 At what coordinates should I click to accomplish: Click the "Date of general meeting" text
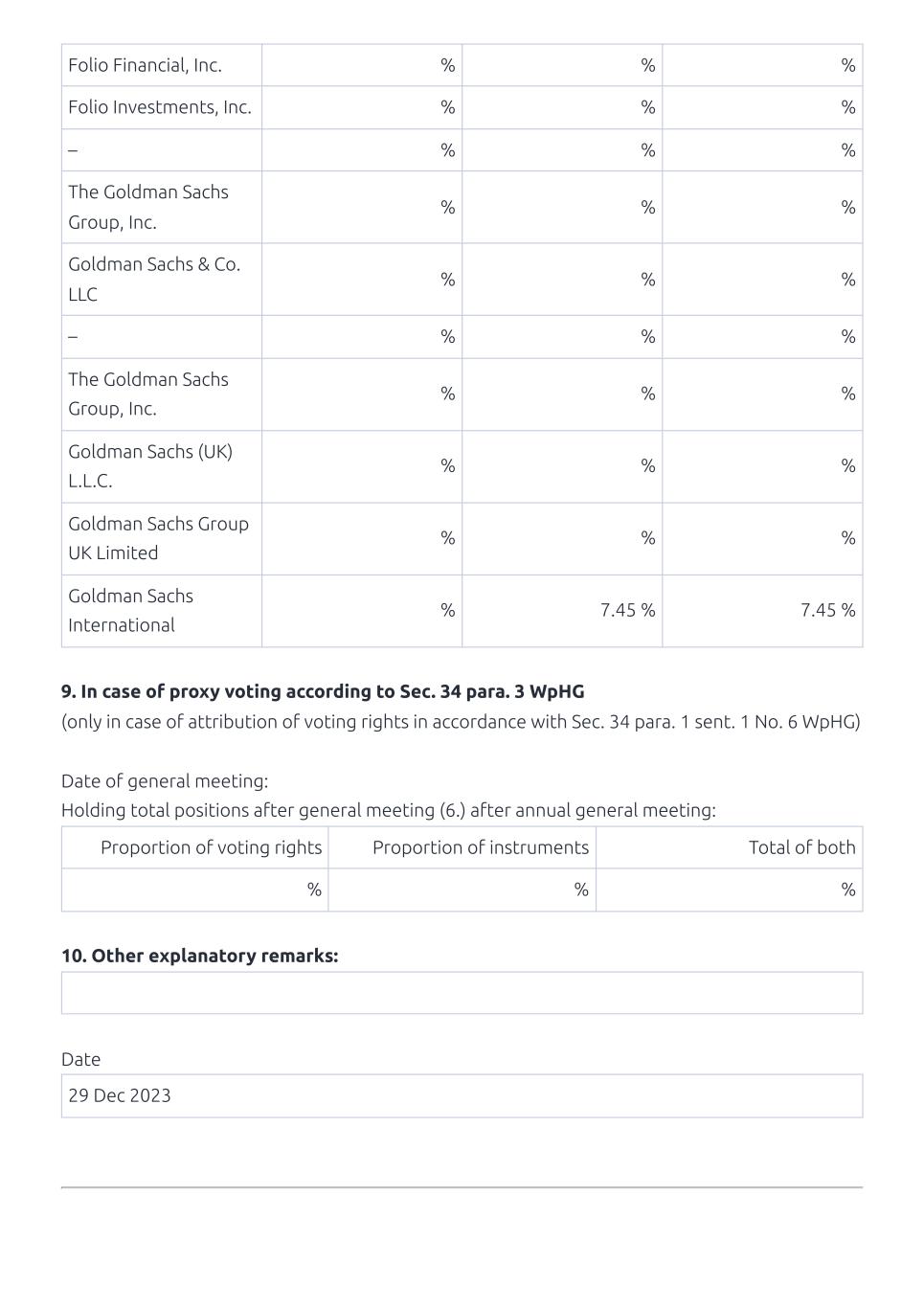coord(165,781)
